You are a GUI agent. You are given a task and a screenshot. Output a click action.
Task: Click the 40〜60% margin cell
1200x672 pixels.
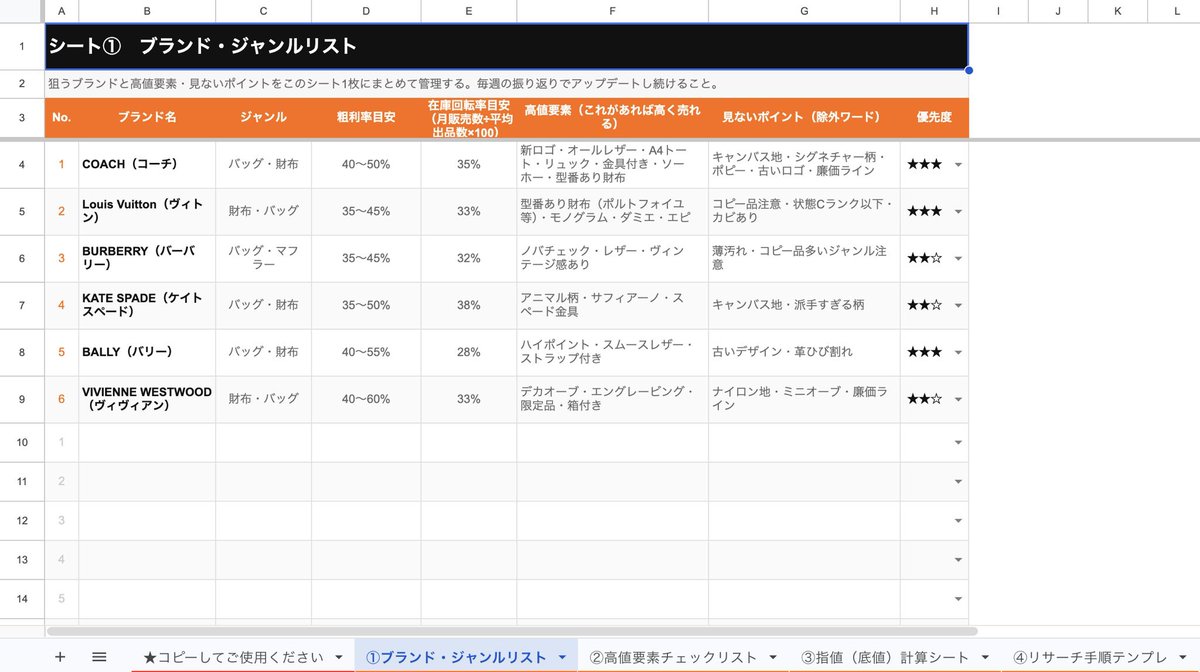366,400
